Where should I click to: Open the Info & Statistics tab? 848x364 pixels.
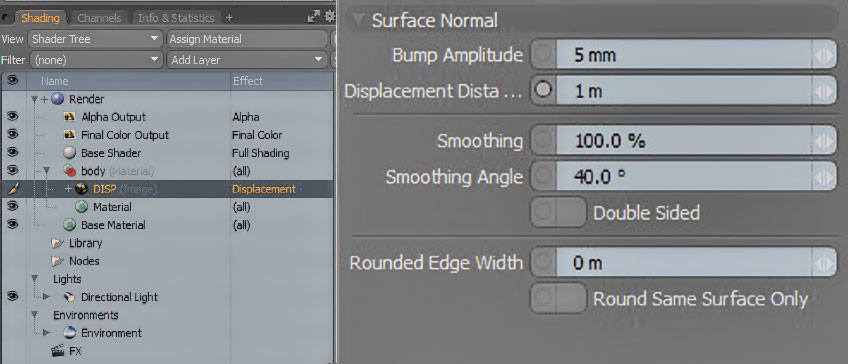pos(176,18)
